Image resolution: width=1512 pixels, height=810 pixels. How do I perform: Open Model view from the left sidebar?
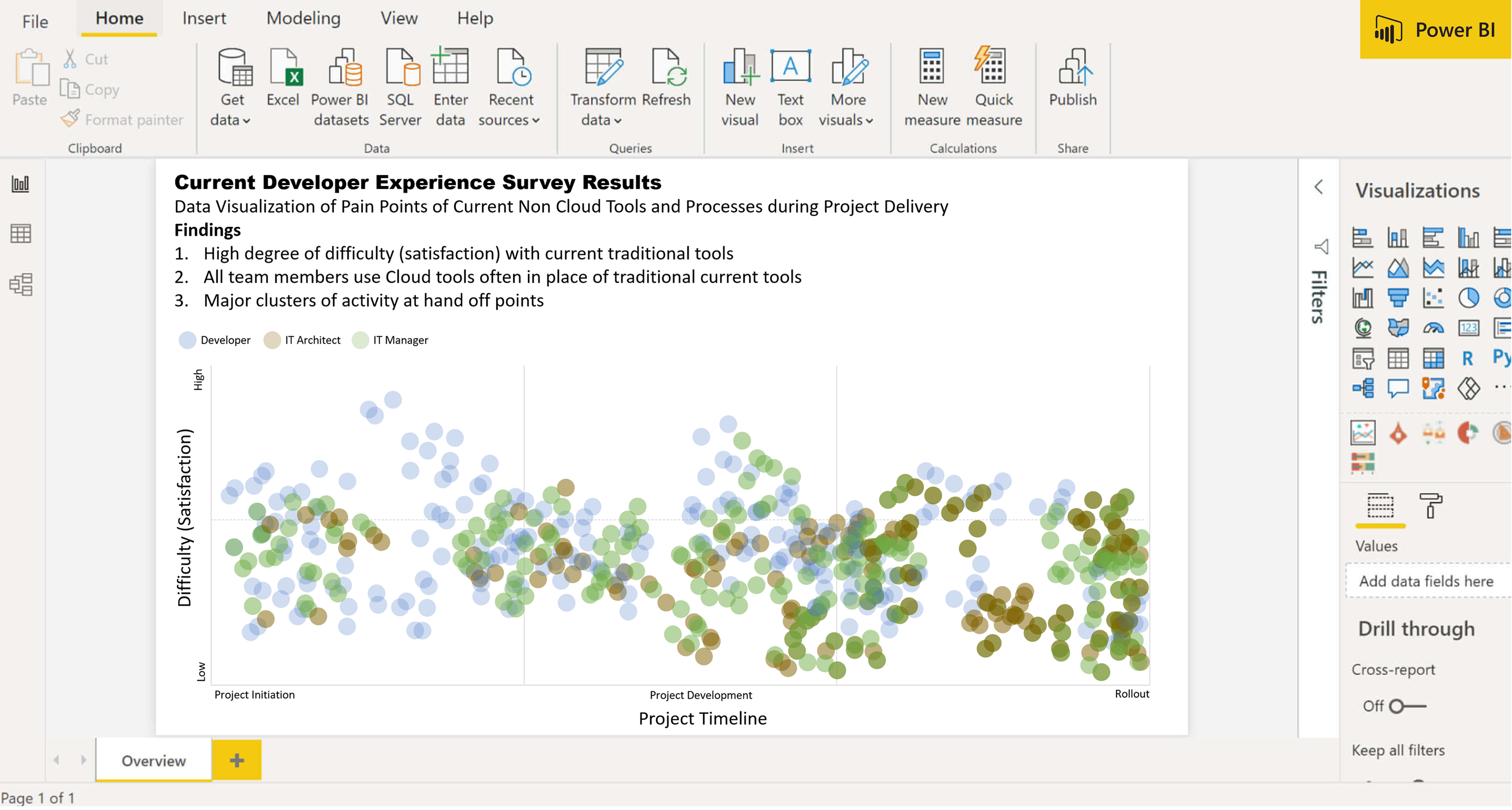[21, 285]
